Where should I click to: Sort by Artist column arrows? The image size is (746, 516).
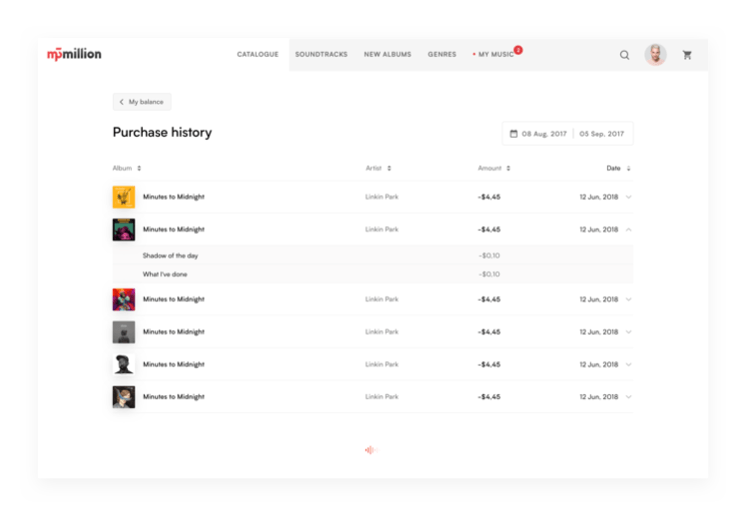389,168
